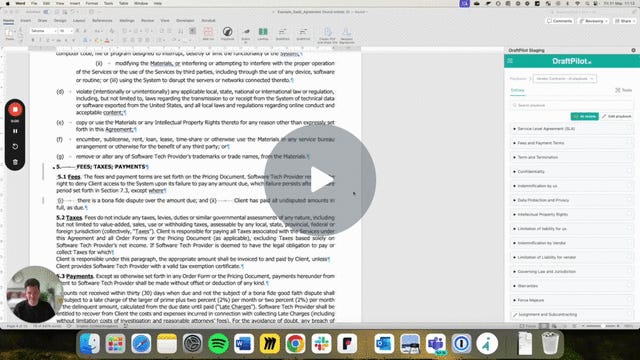The width and height of the screenshot is (640, 360).
Task: Toggle circle on Term and Termination row
Action: point(629,157)
